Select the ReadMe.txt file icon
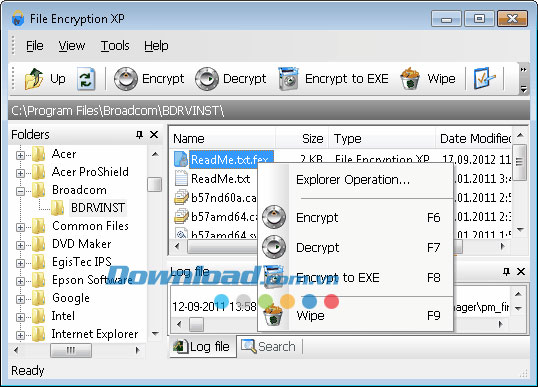 181,179
